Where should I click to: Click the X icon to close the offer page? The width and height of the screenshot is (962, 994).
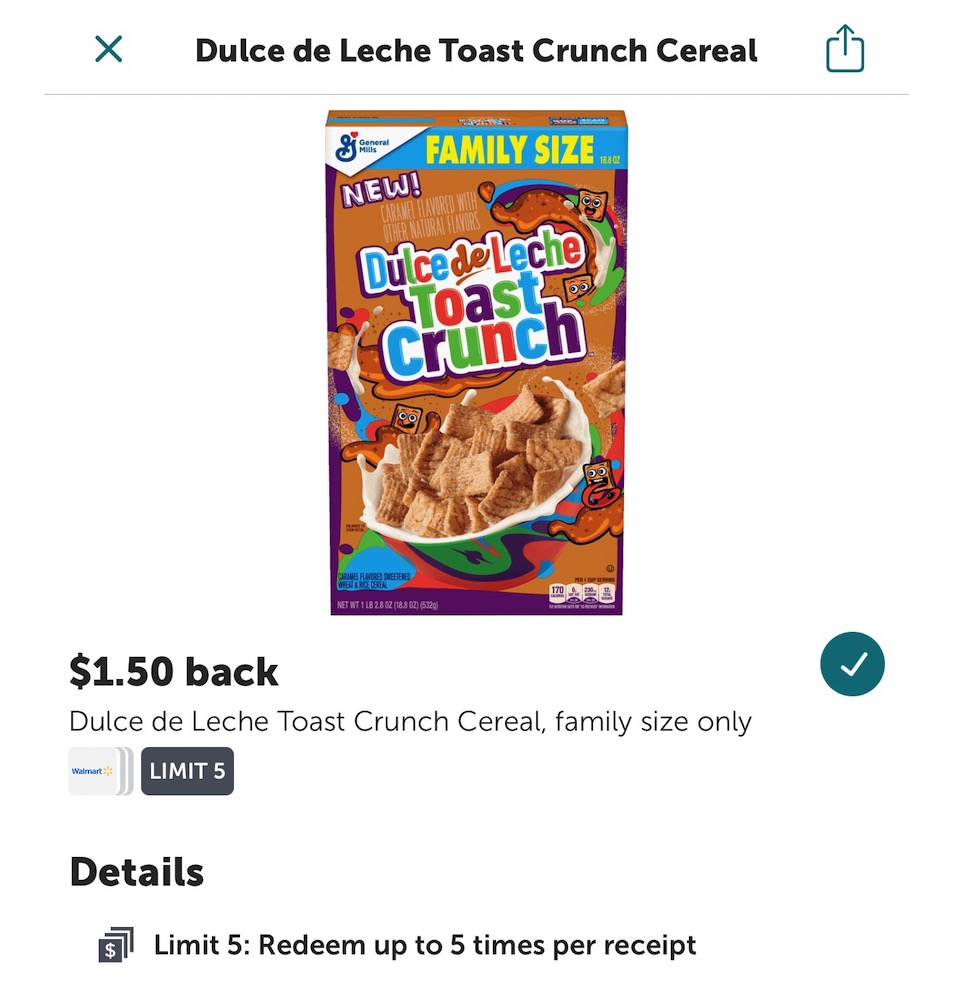[110, 47]
